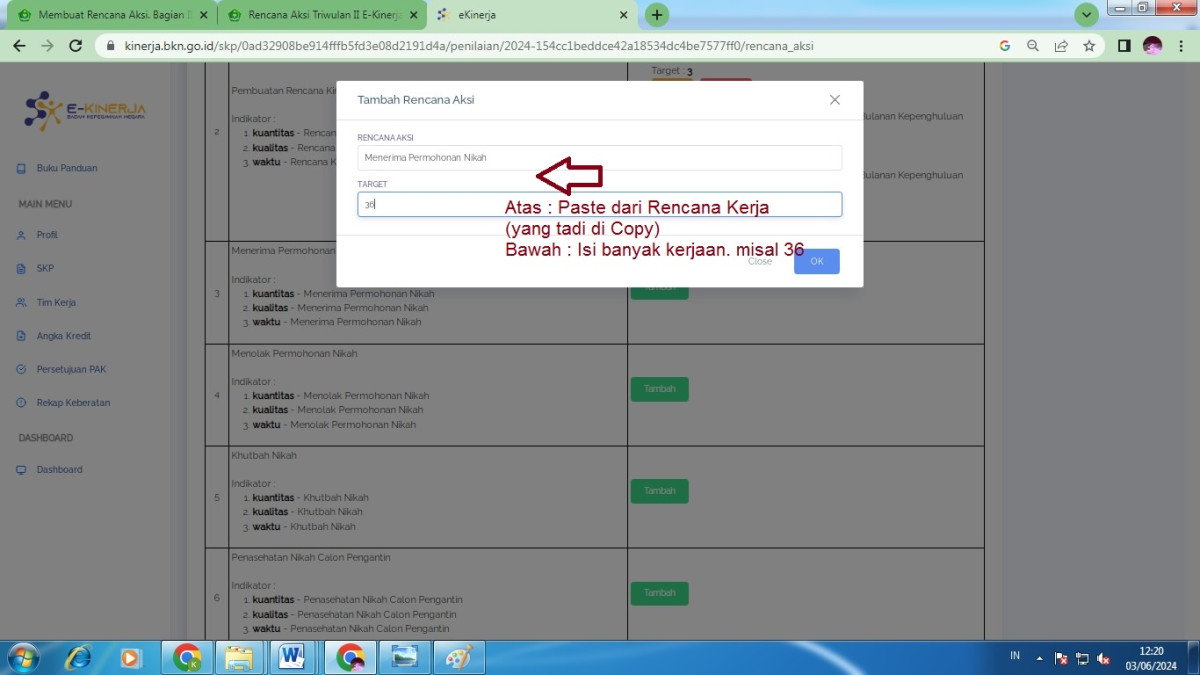View site information icon in address bar

tap(110, 46)
